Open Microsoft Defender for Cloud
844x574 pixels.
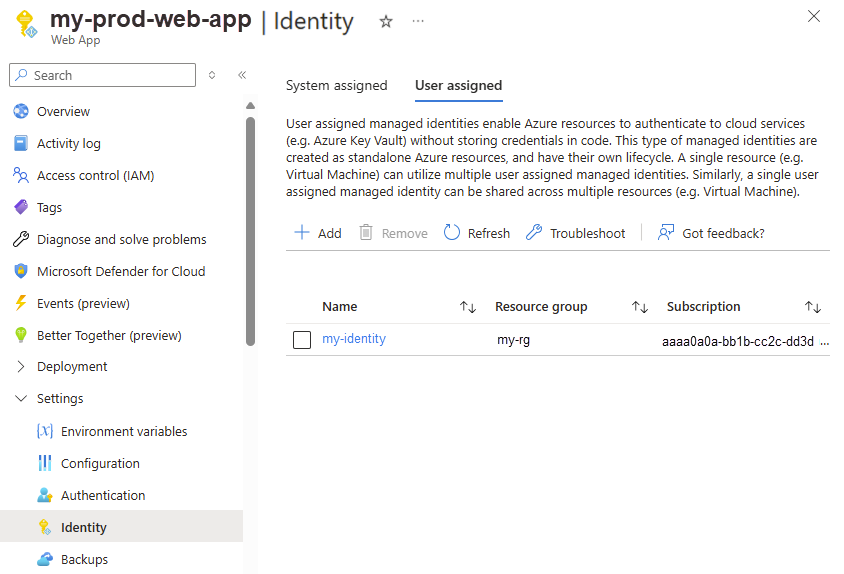[x=121, y=271]
